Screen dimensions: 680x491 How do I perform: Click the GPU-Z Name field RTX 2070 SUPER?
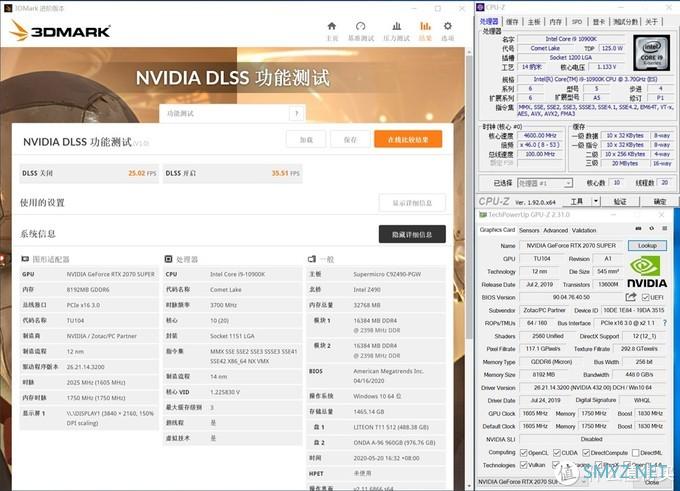571,246
